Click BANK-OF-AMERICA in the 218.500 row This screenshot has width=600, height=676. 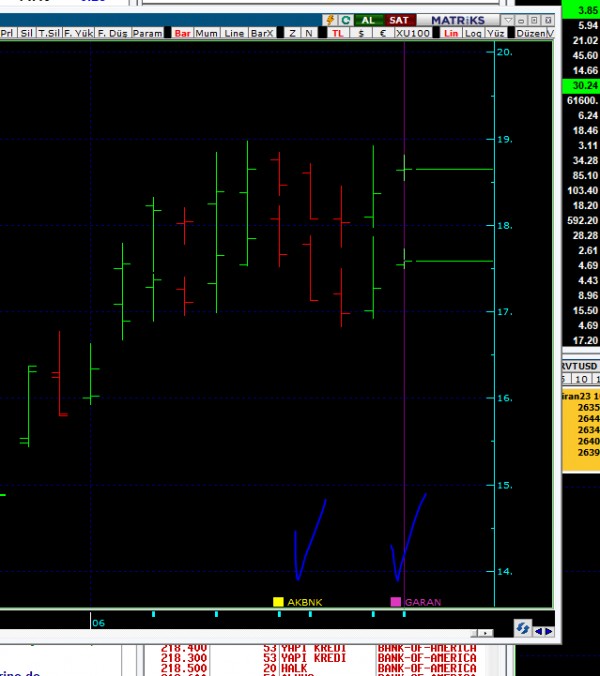427,668
